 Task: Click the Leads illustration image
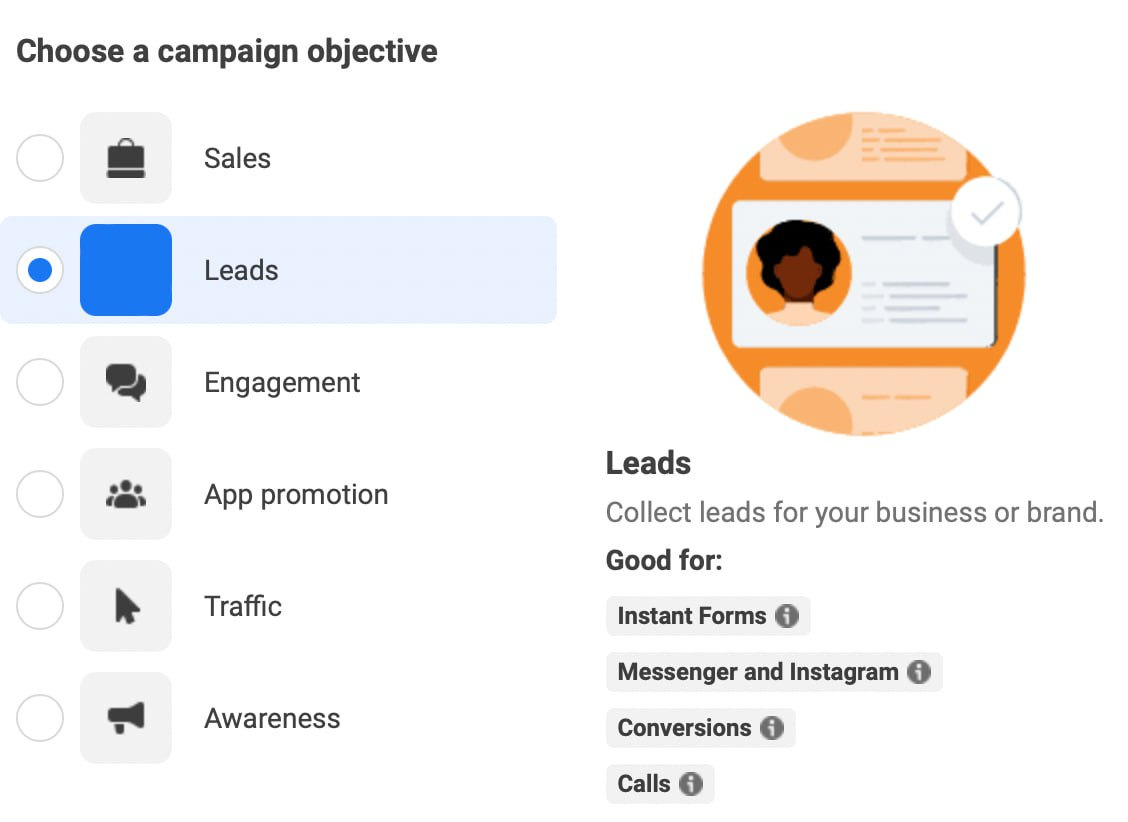pos(863,274)
